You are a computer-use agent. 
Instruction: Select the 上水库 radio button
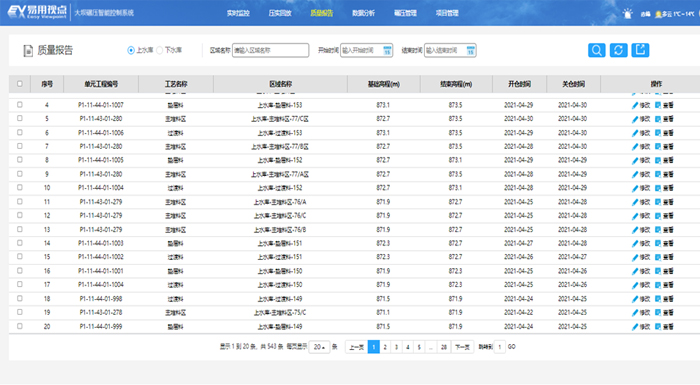pos(131,50)
